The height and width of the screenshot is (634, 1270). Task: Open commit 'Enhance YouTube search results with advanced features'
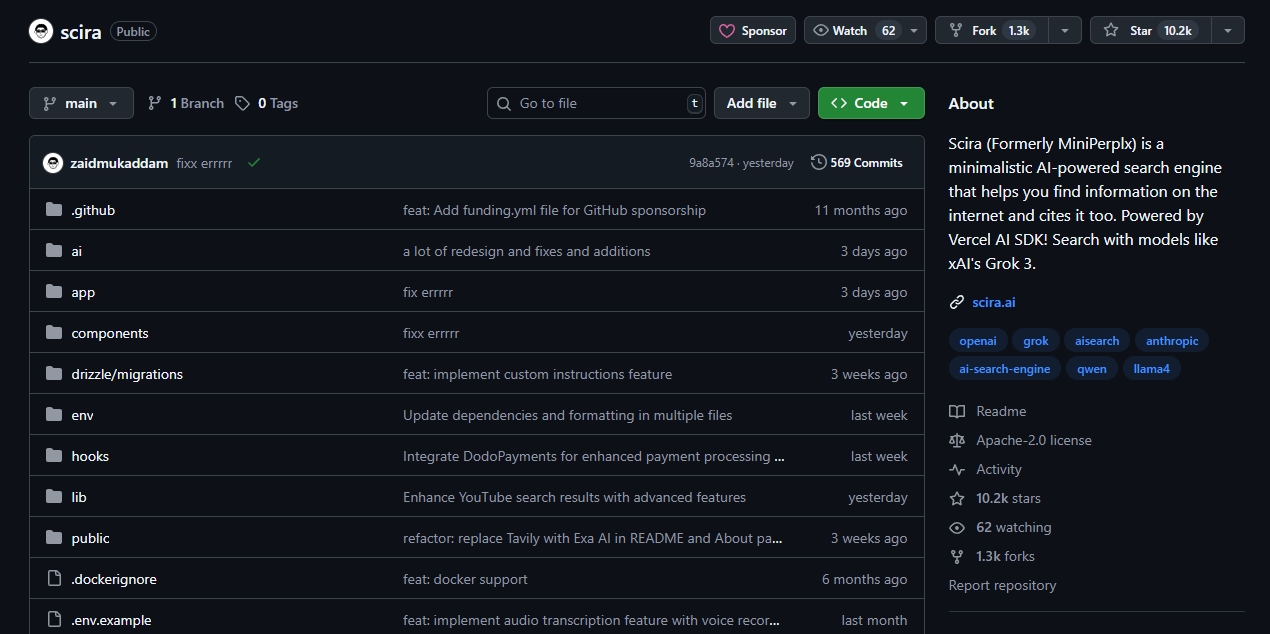click(574, 497)
